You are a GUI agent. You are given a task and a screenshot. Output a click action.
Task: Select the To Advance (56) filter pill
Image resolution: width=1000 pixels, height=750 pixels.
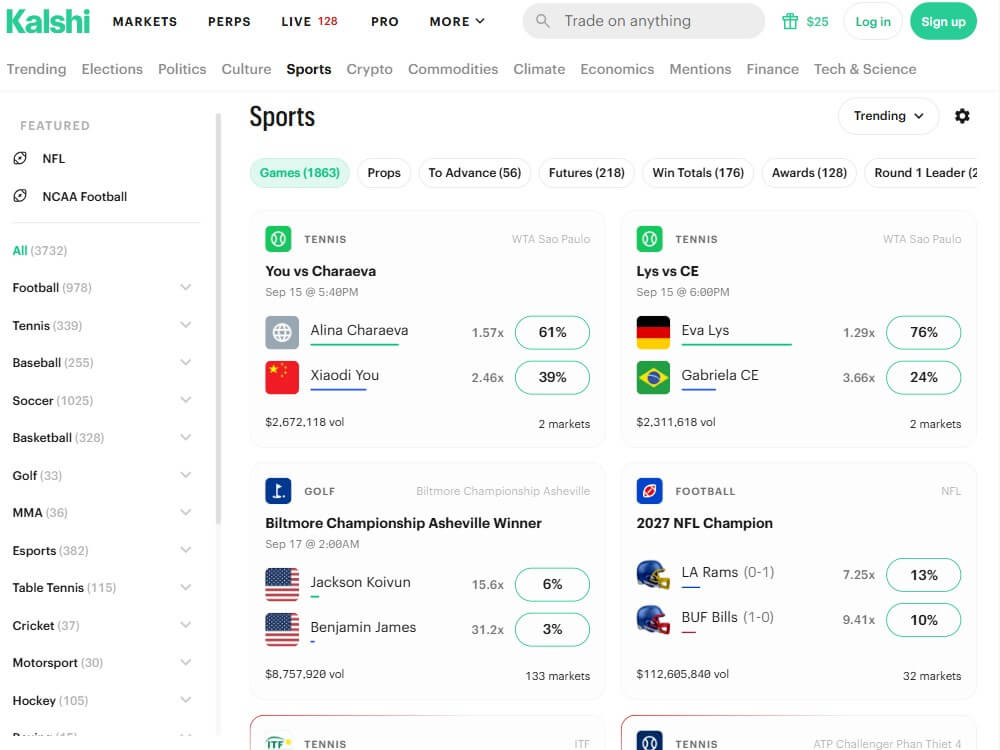coord(474,173)
